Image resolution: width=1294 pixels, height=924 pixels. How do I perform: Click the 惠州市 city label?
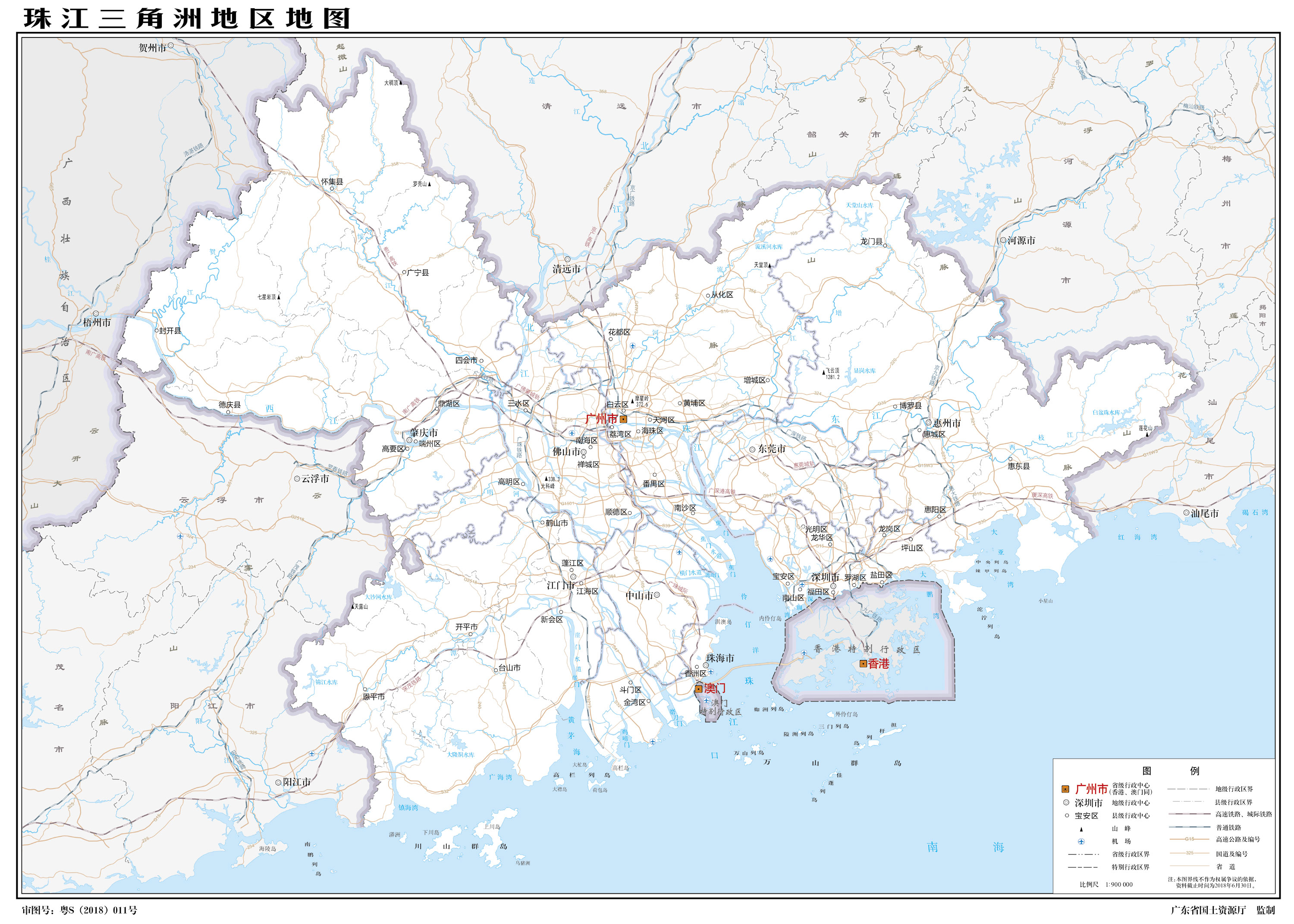pos(946,423)
